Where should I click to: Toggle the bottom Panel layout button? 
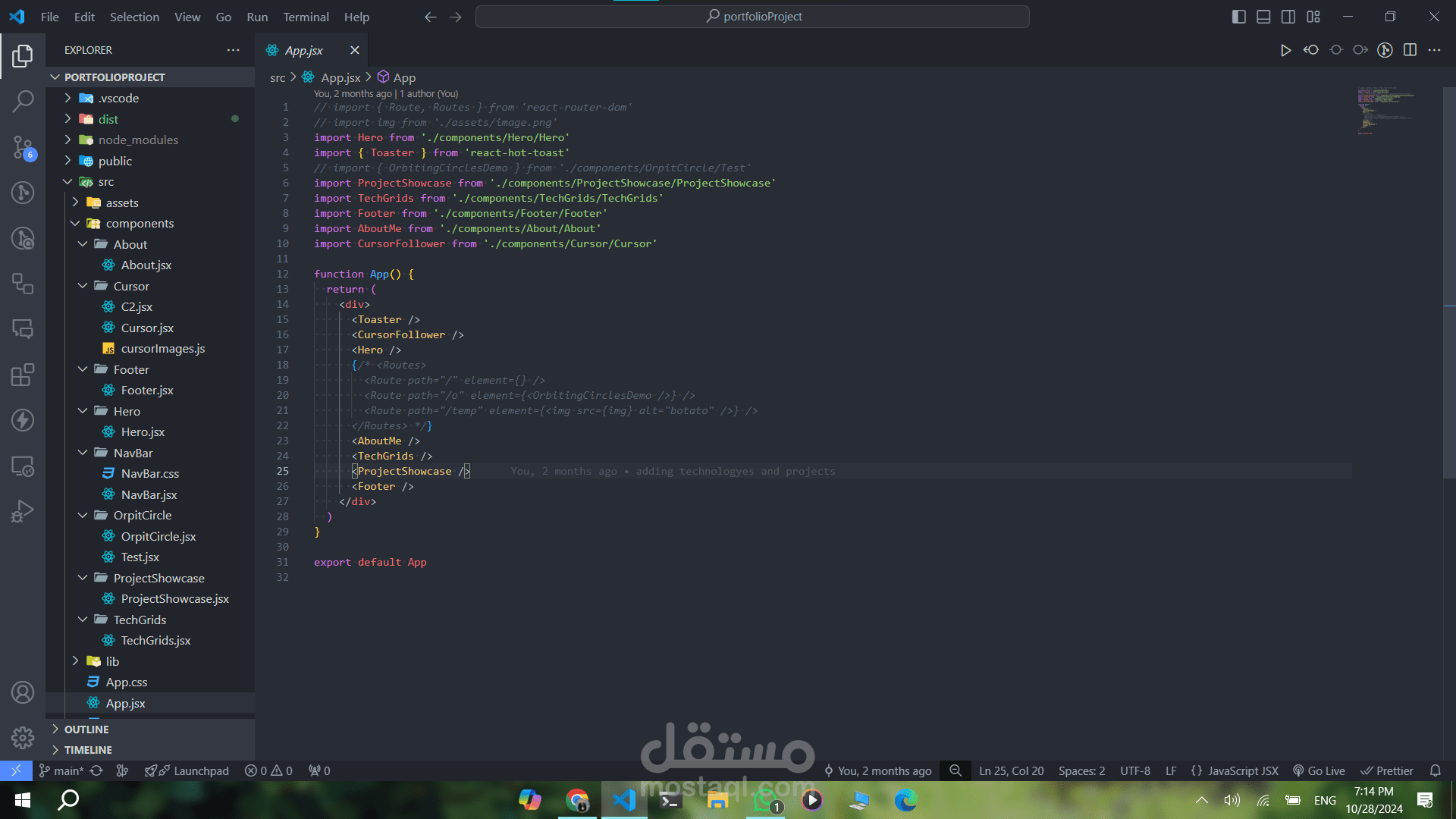(1263, 17)
